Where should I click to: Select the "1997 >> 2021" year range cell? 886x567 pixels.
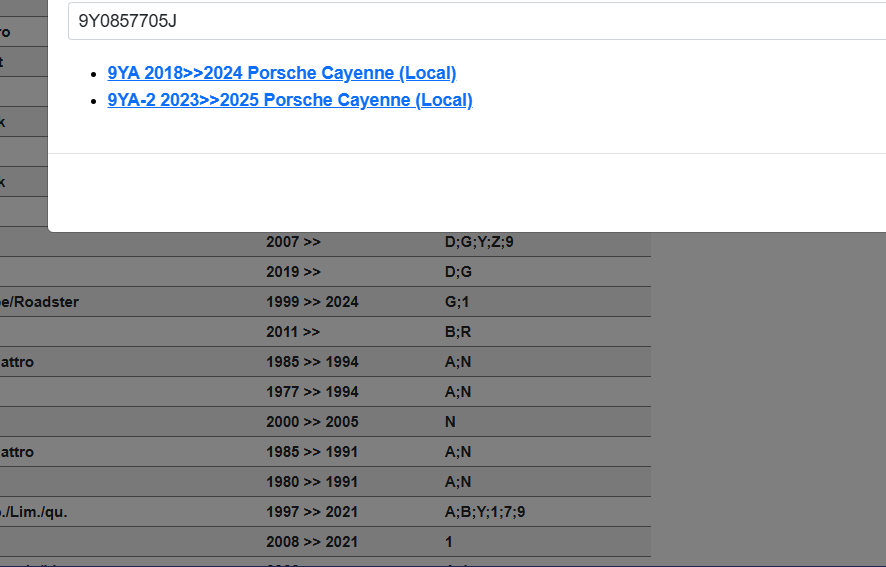pyautogui.click(x=312, y=512)
